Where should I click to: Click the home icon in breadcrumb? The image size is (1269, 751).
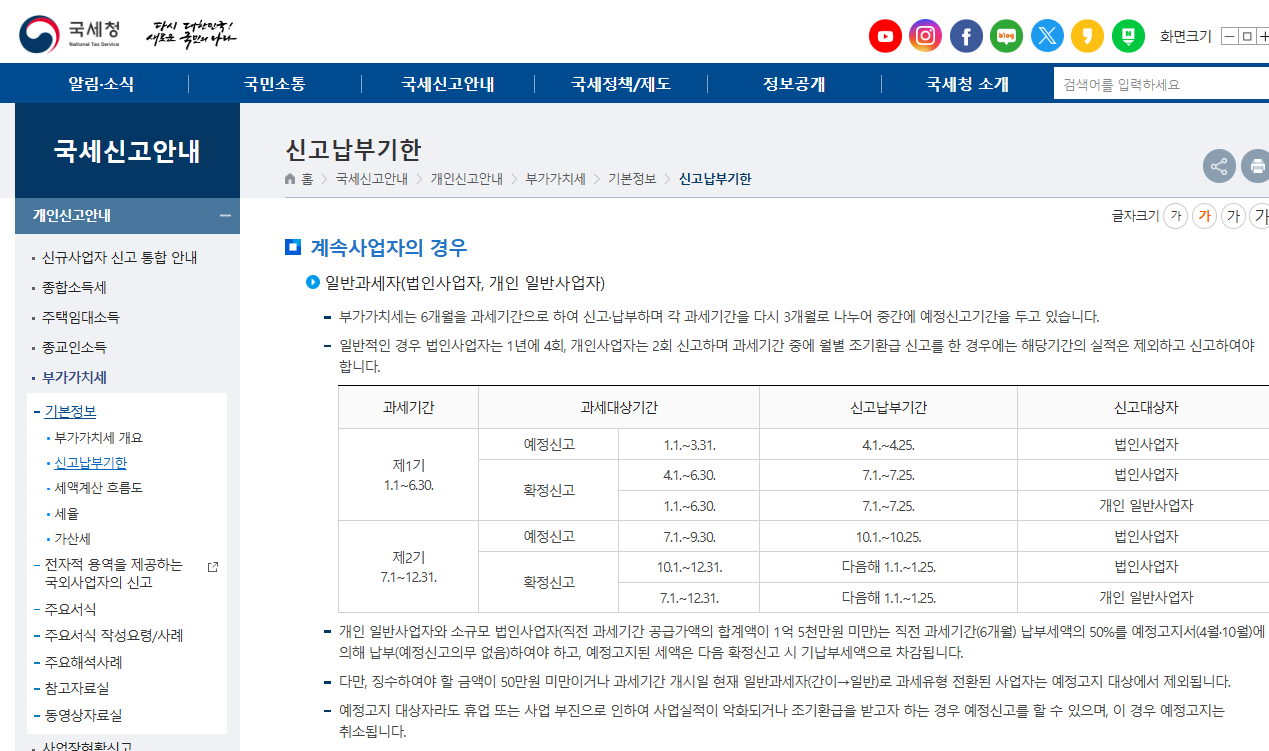(x=290, y=179)
